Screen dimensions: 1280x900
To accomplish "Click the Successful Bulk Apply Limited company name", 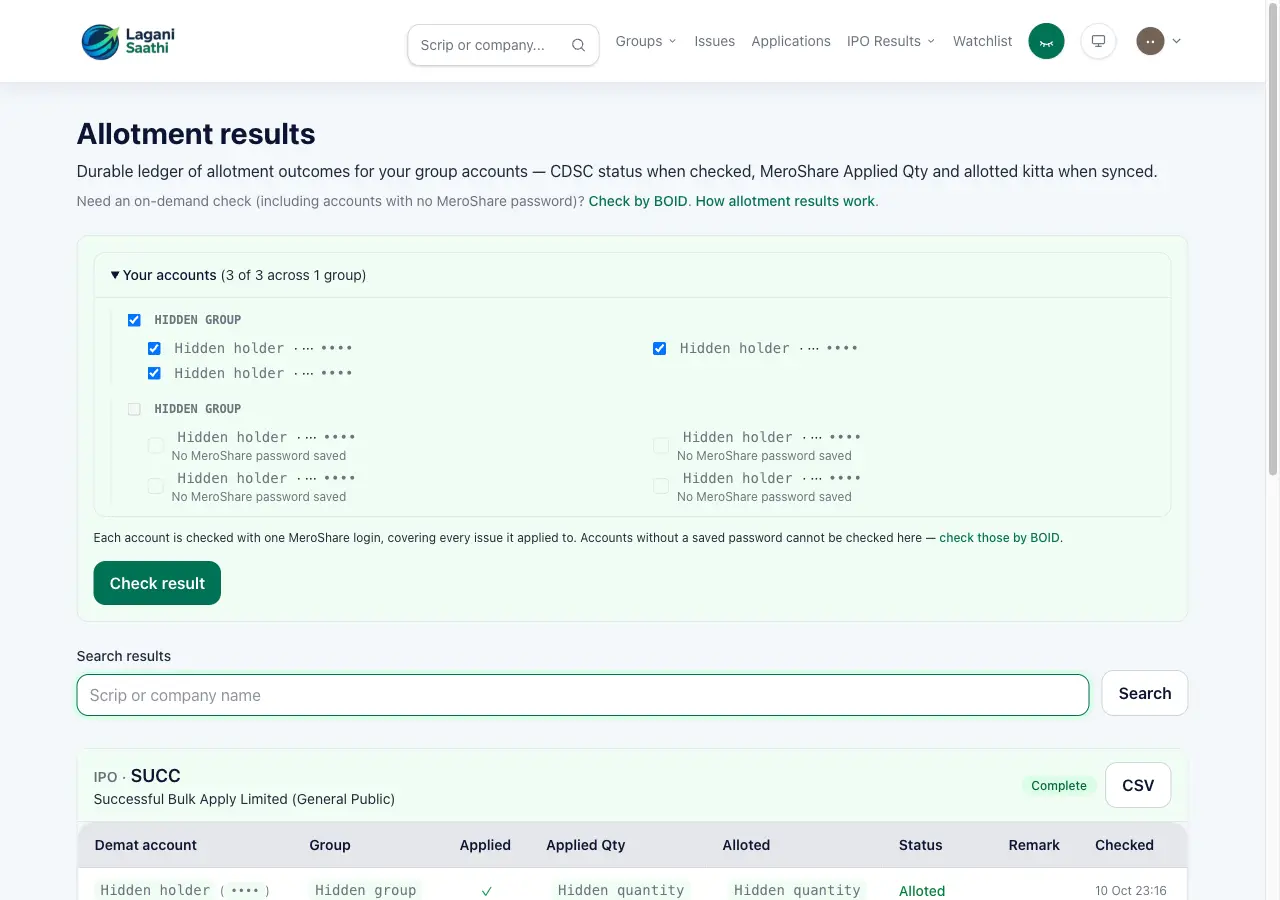I will point(244,799).
